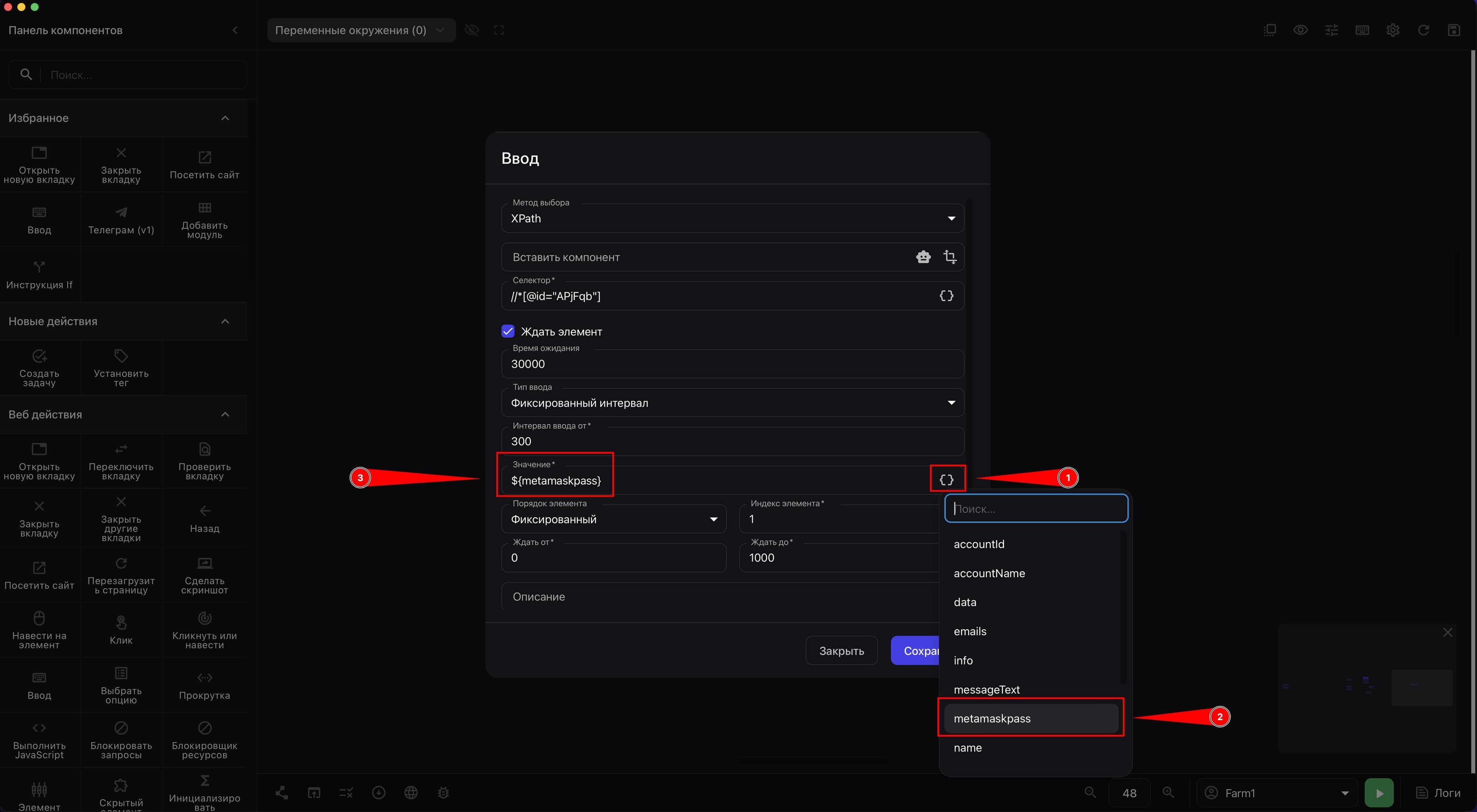Screen dimensions: 1477x812
Task: Toggle the Ждать элемент checkbox
Action: coord(507,332)
